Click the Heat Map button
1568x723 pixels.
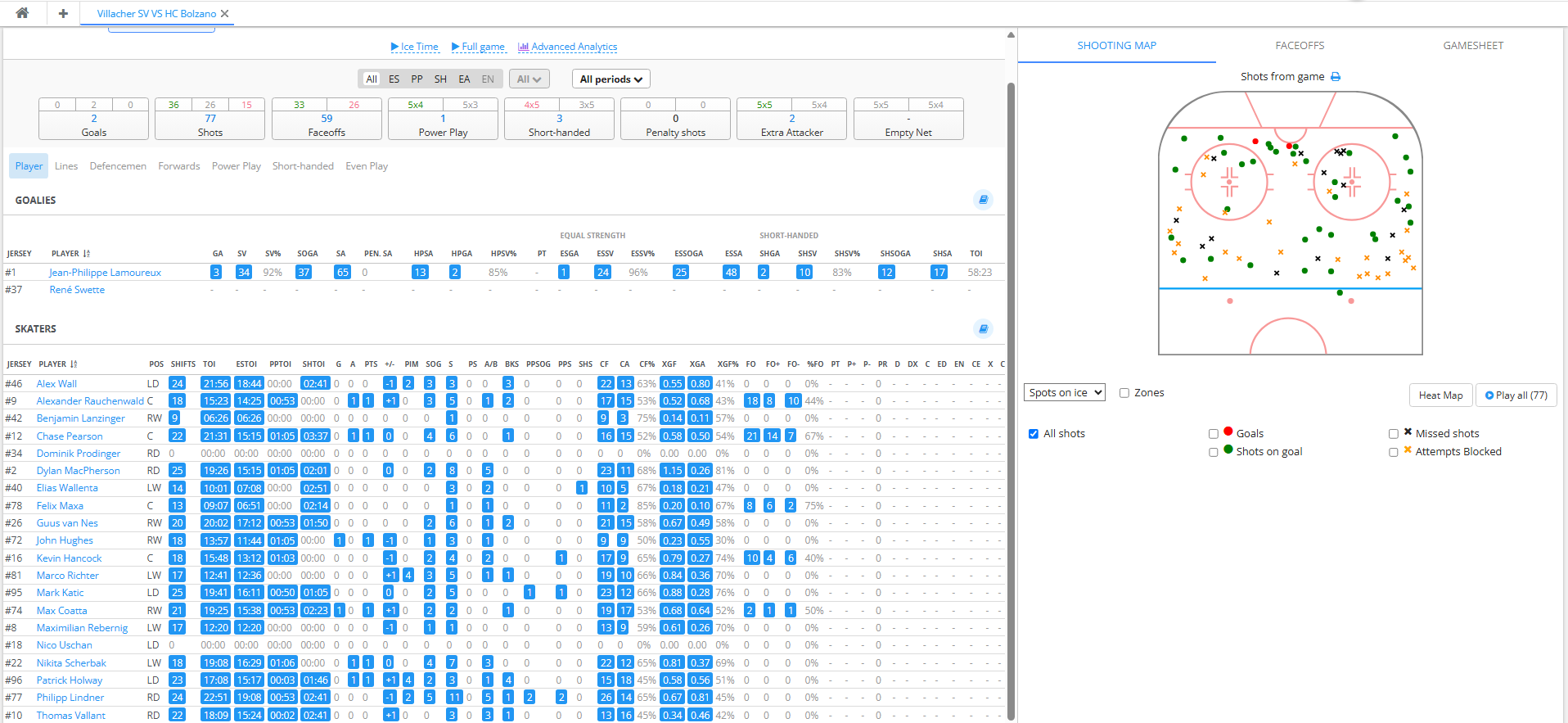1440,395
